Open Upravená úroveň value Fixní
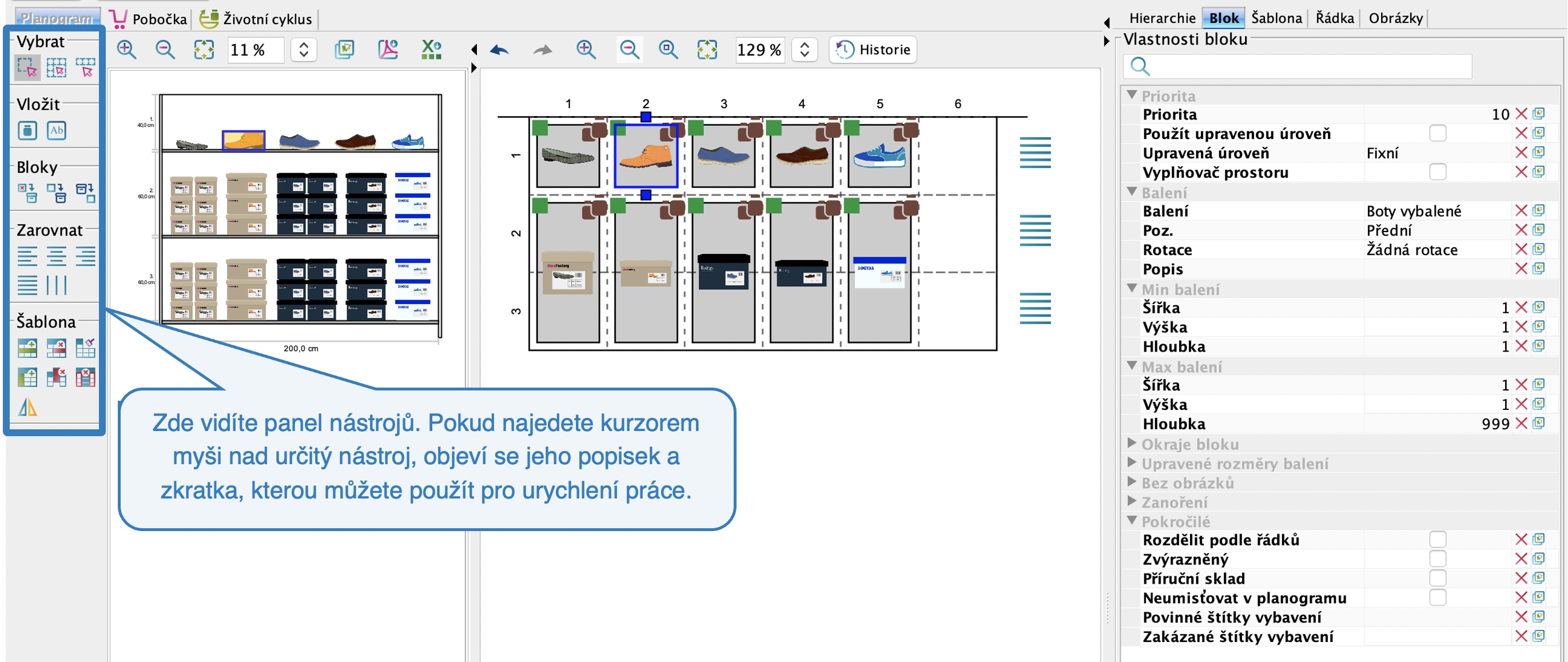The image size is (1568, 662). click(x=1438, y=153)
